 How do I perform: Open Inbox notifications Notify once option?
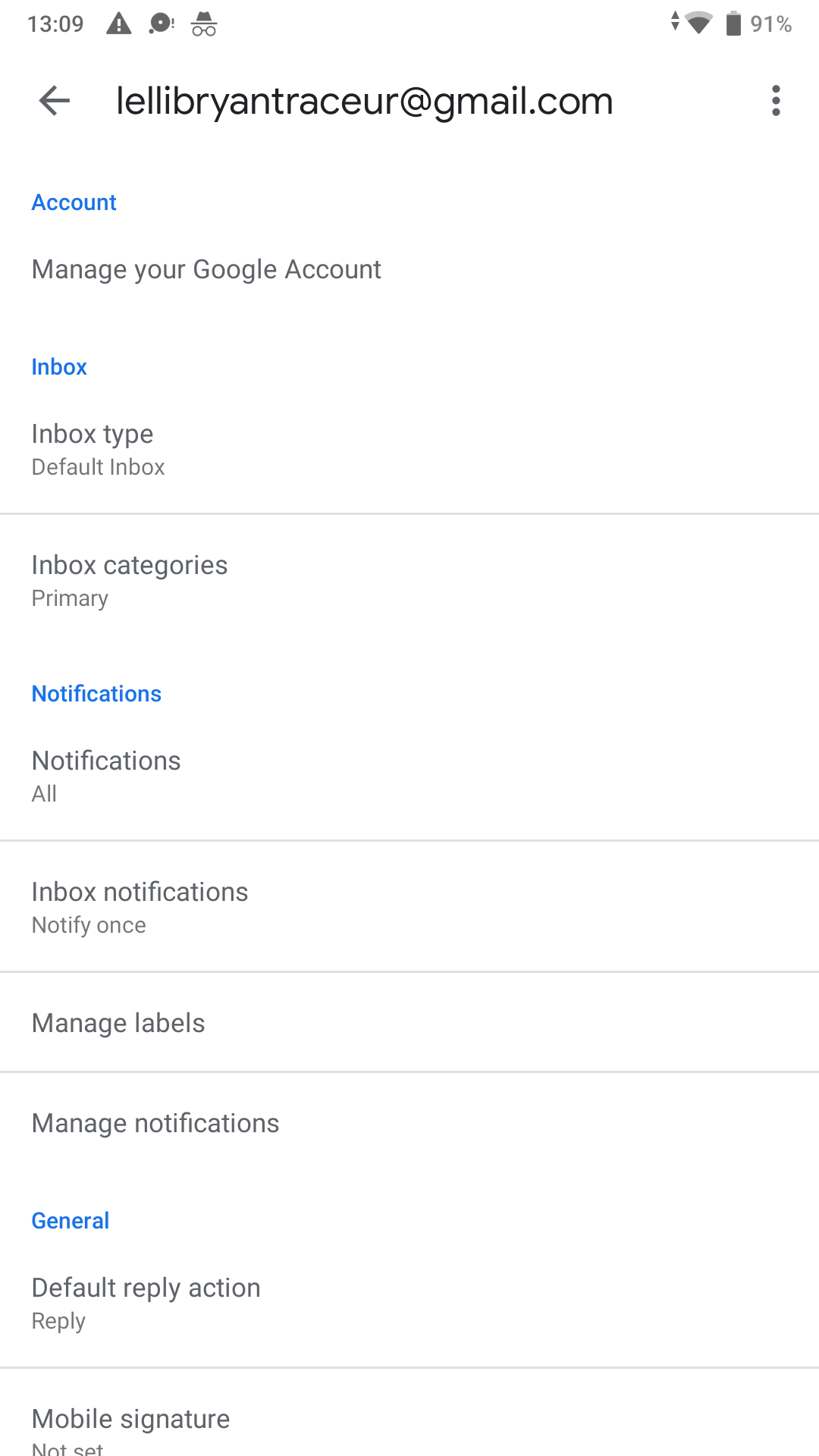point(409,907)
